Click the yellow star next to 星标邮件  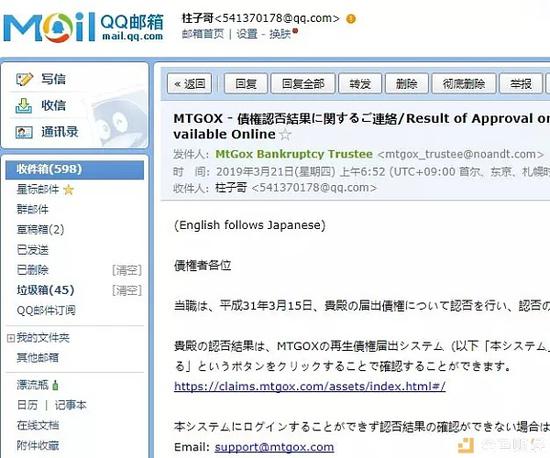(69, 190)
